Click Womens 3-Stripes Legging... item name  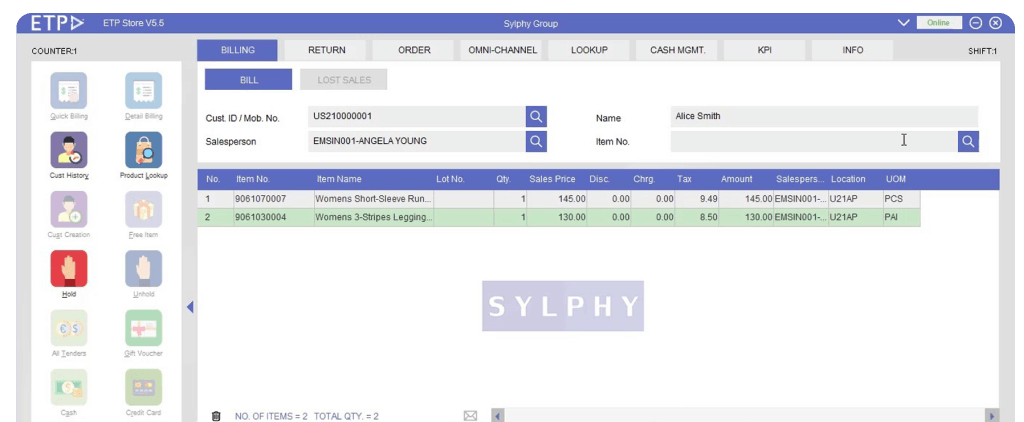[373, 218]
